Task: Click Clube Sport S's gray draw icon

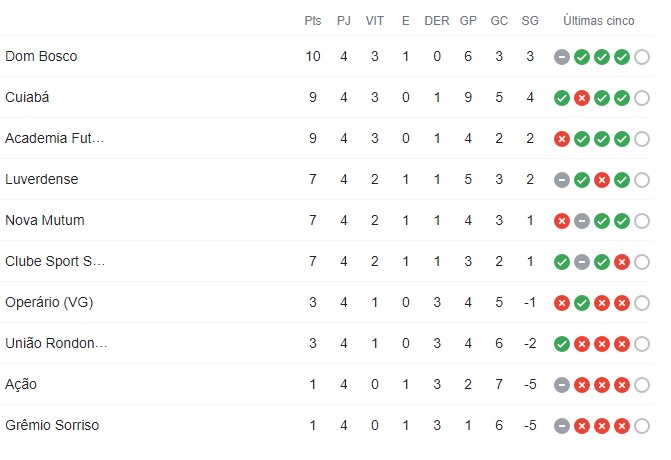Action: pos(582,262)
